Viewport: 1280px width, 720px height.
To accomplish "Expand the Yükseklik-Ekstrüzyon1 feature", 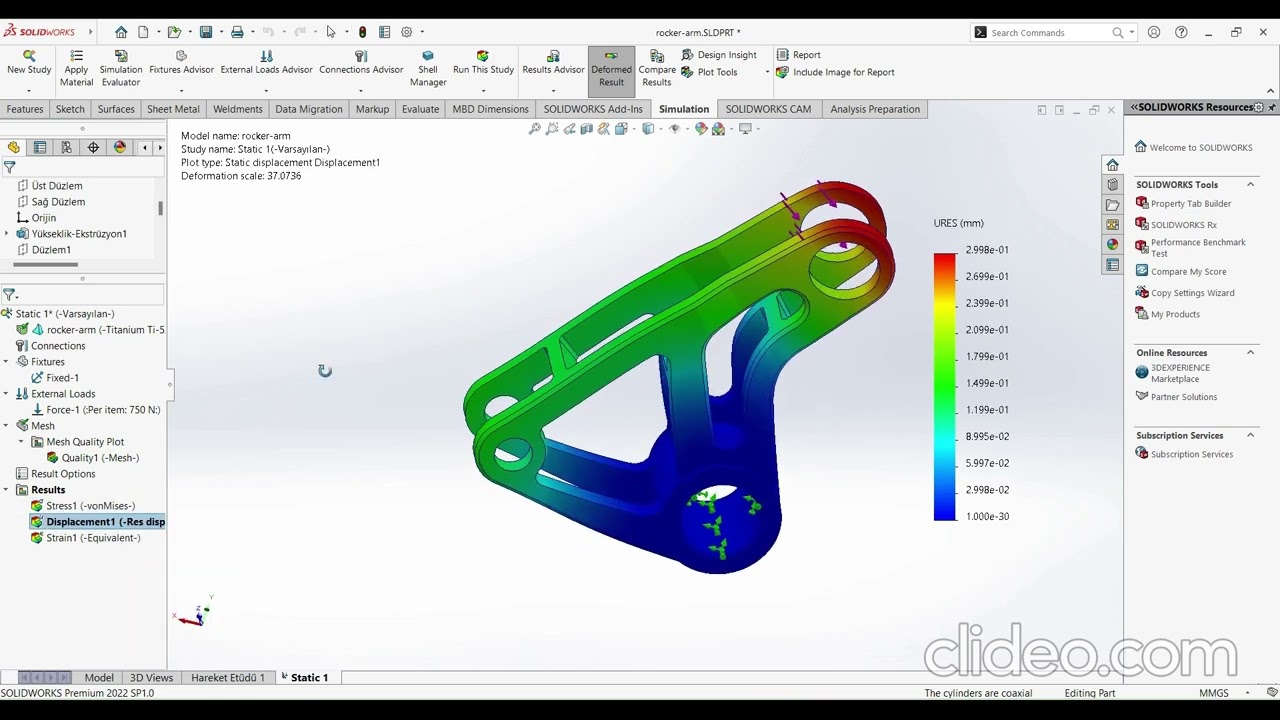I will coord(7,234).
